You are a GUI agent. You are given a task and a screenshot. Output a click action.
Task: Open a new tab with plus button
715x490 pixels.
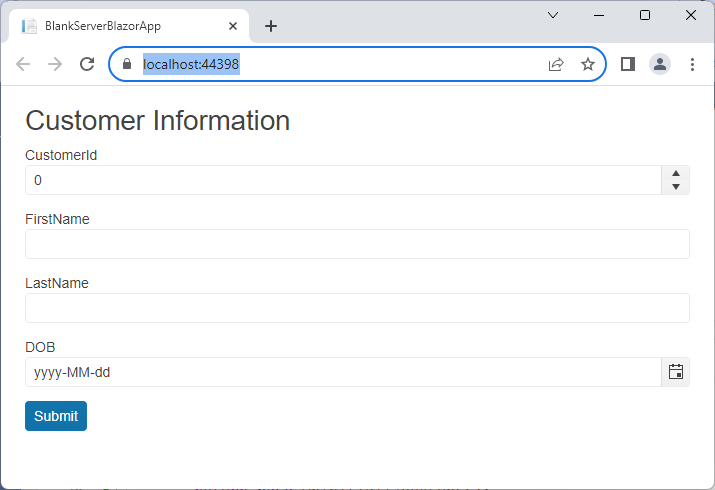pyautogui.click(x=271, y=26)
